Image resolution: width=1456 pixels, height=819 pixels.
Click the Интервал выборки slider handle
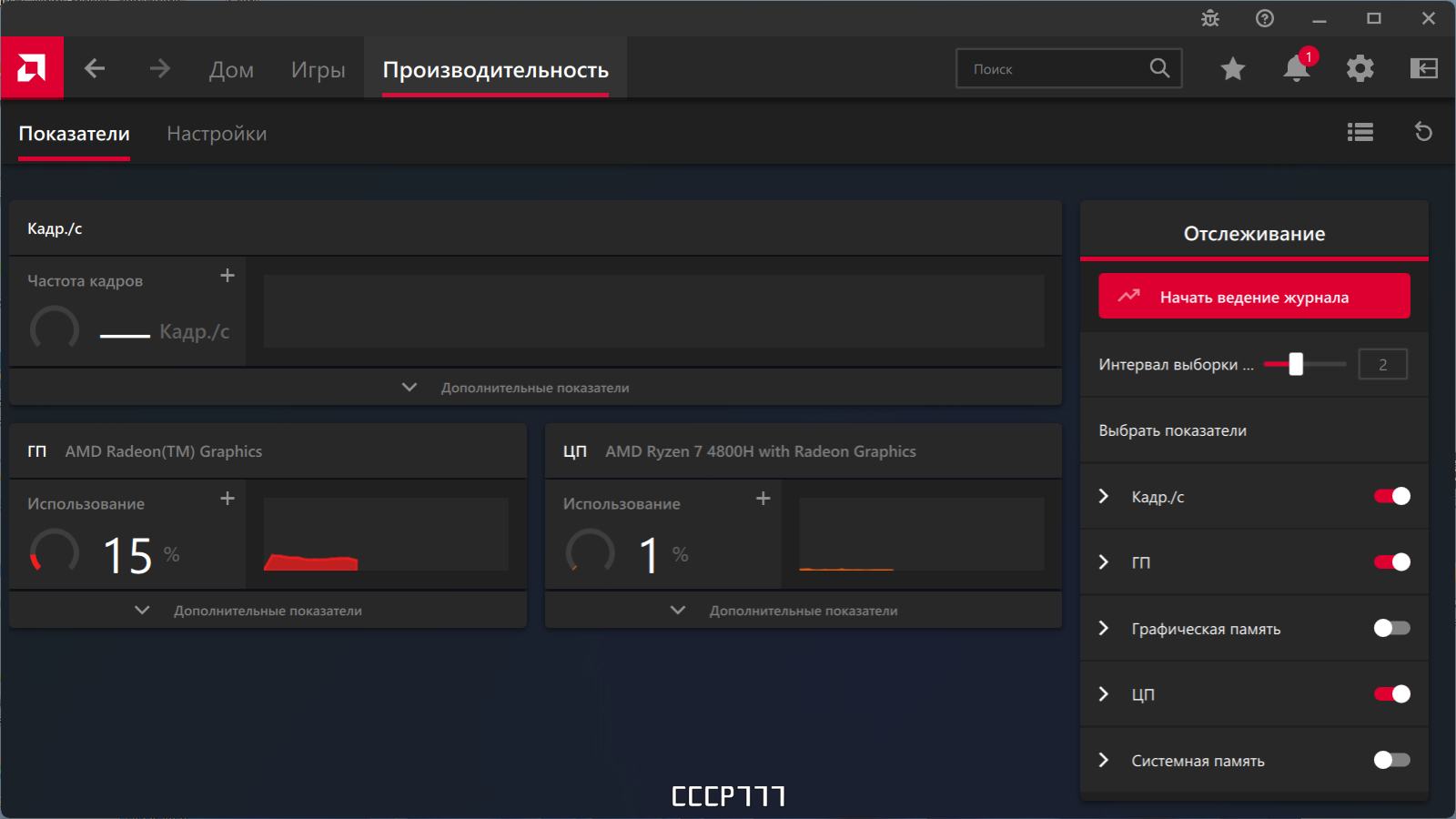click(x=1296, y=364)
